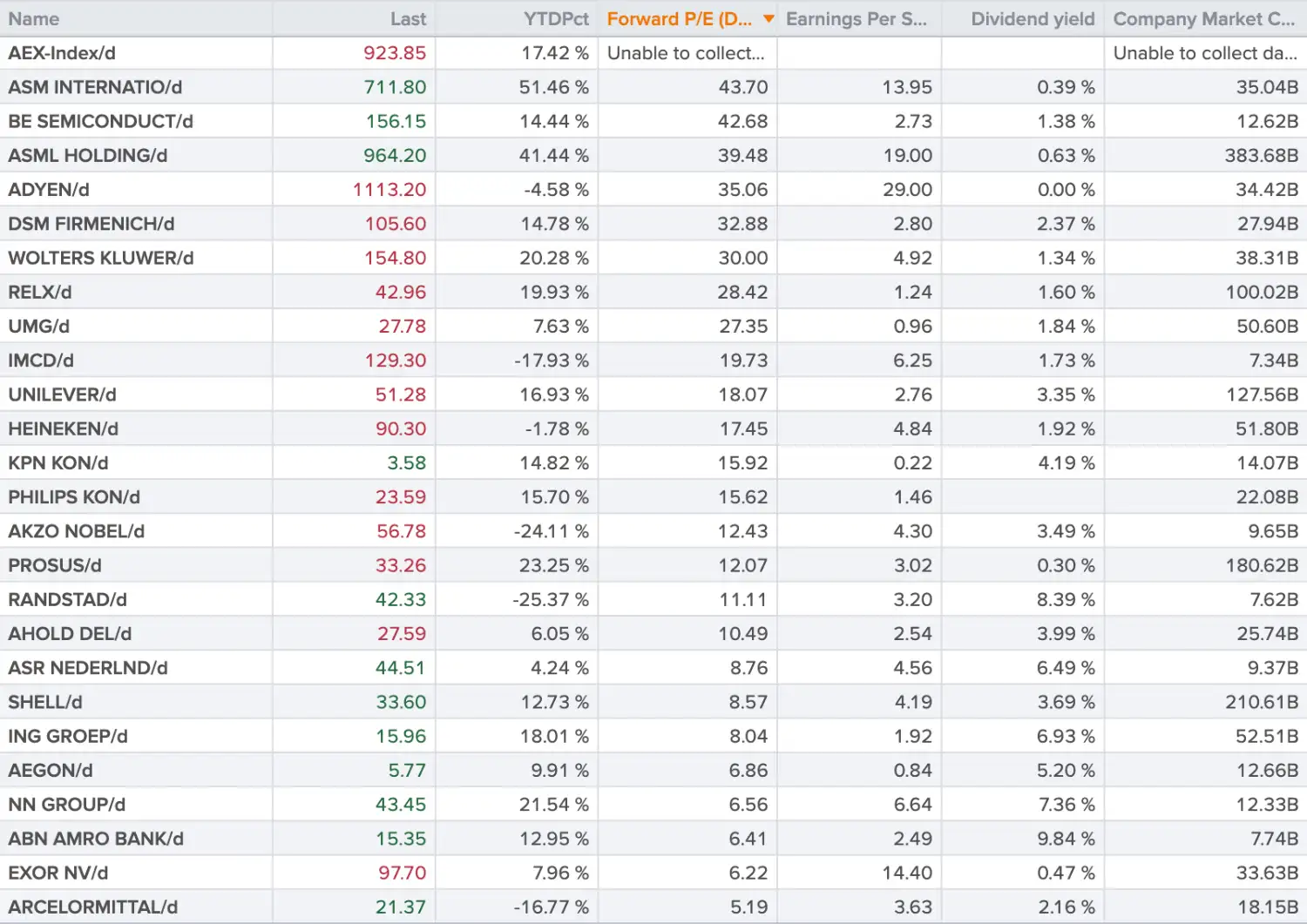Select the AKZO NOBEL/d row name
The width and height of the screenshot is (1307, 924).
77,531
